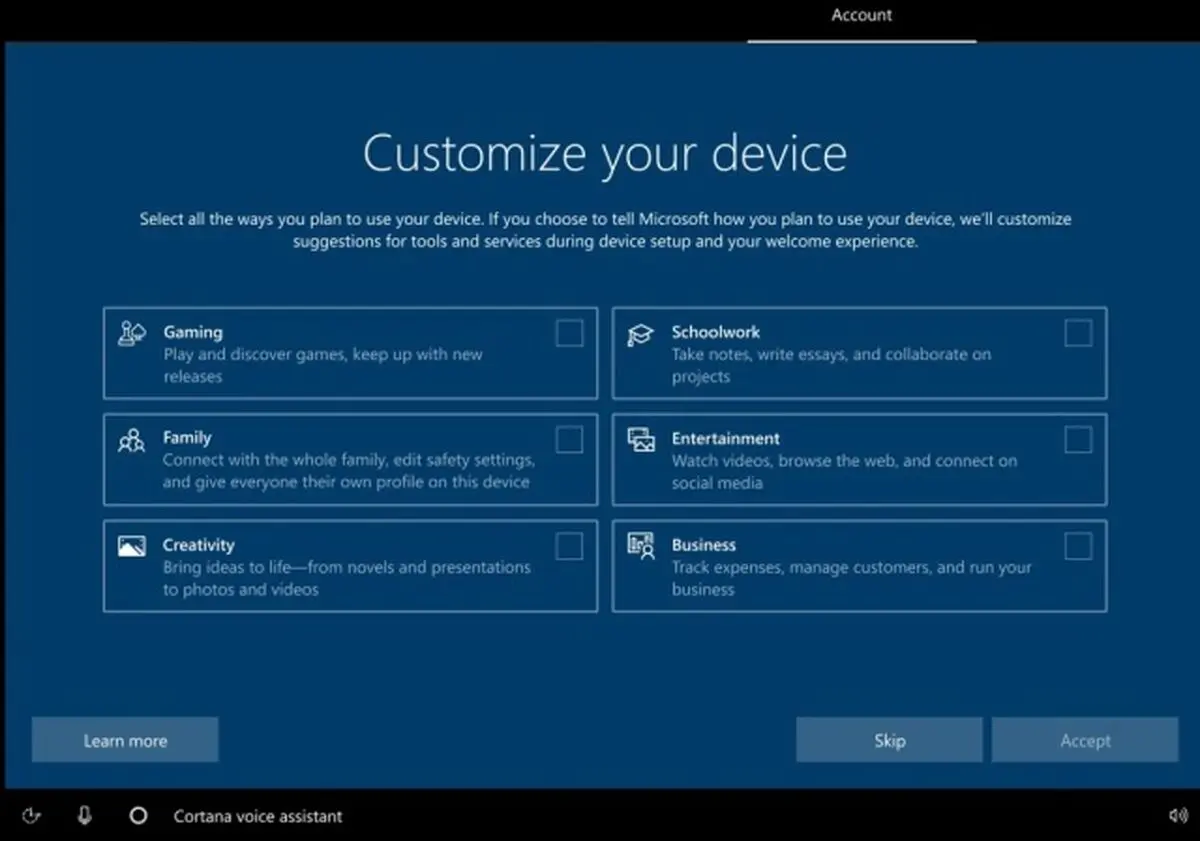
Task: Toggle the Cortana microphone icon
Action: coord(85,816)
